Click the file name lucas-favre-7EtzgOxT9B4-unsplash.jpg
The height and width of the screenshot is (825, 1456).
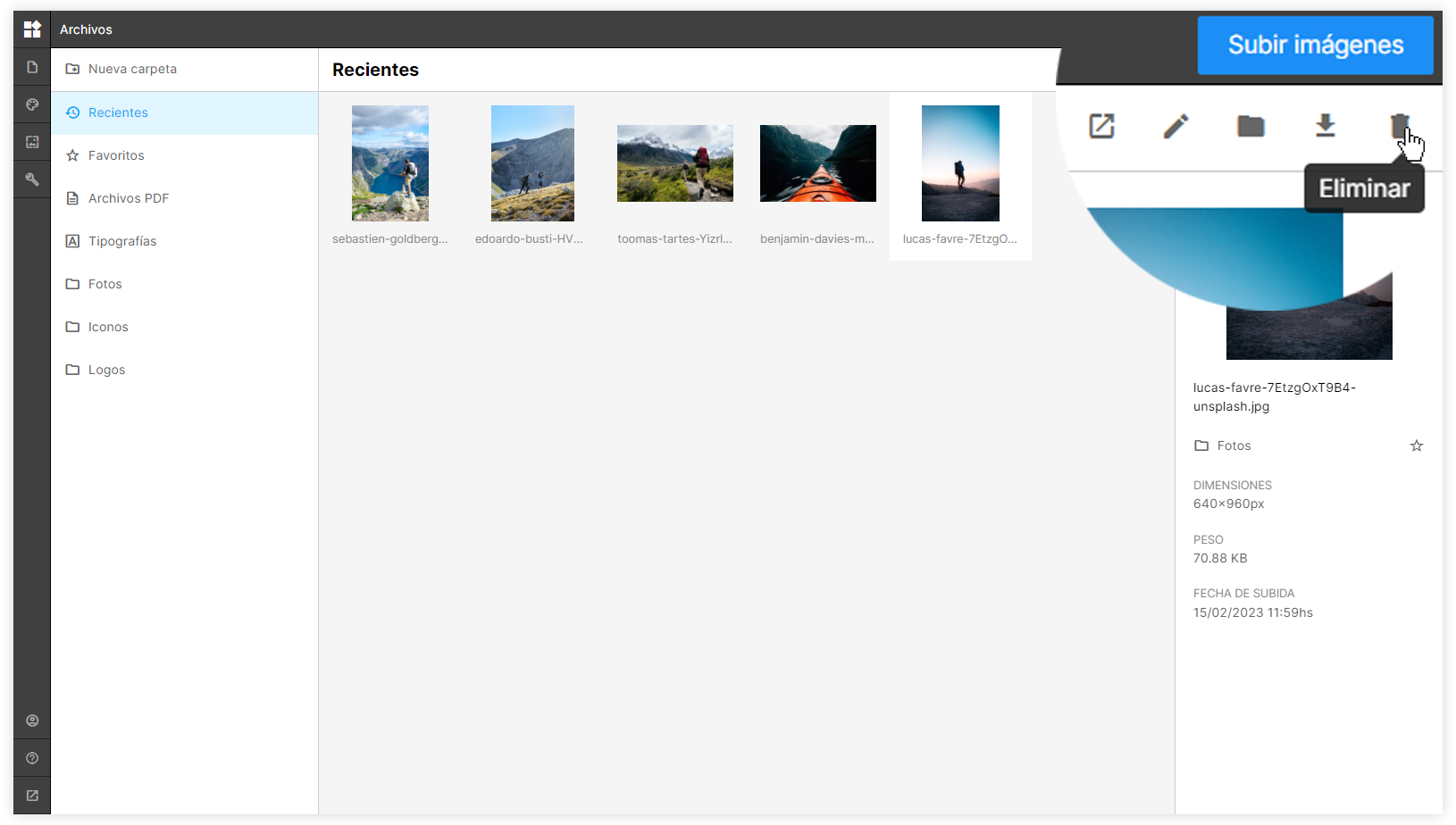pos(1275,397)
